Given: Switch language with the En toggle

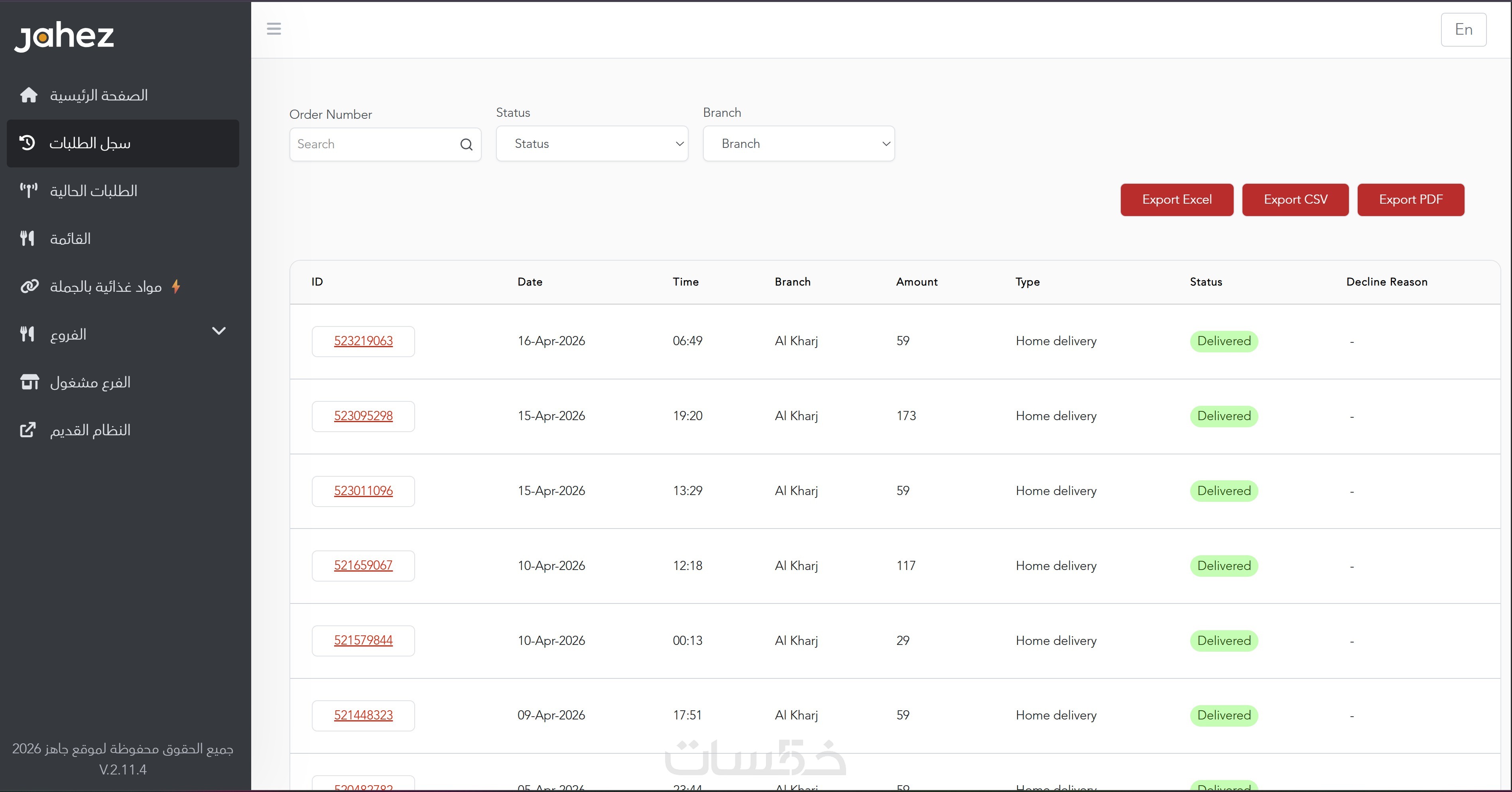Looking at the screenshot, I should pyautogui.click(x=1463, y=29).
